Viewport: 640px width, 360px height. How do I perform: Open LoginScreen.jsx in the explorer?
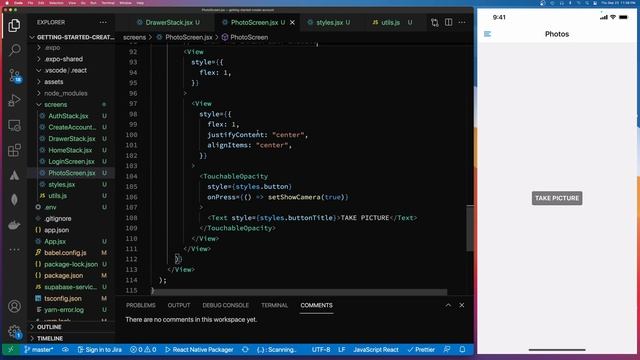point(72,162)
